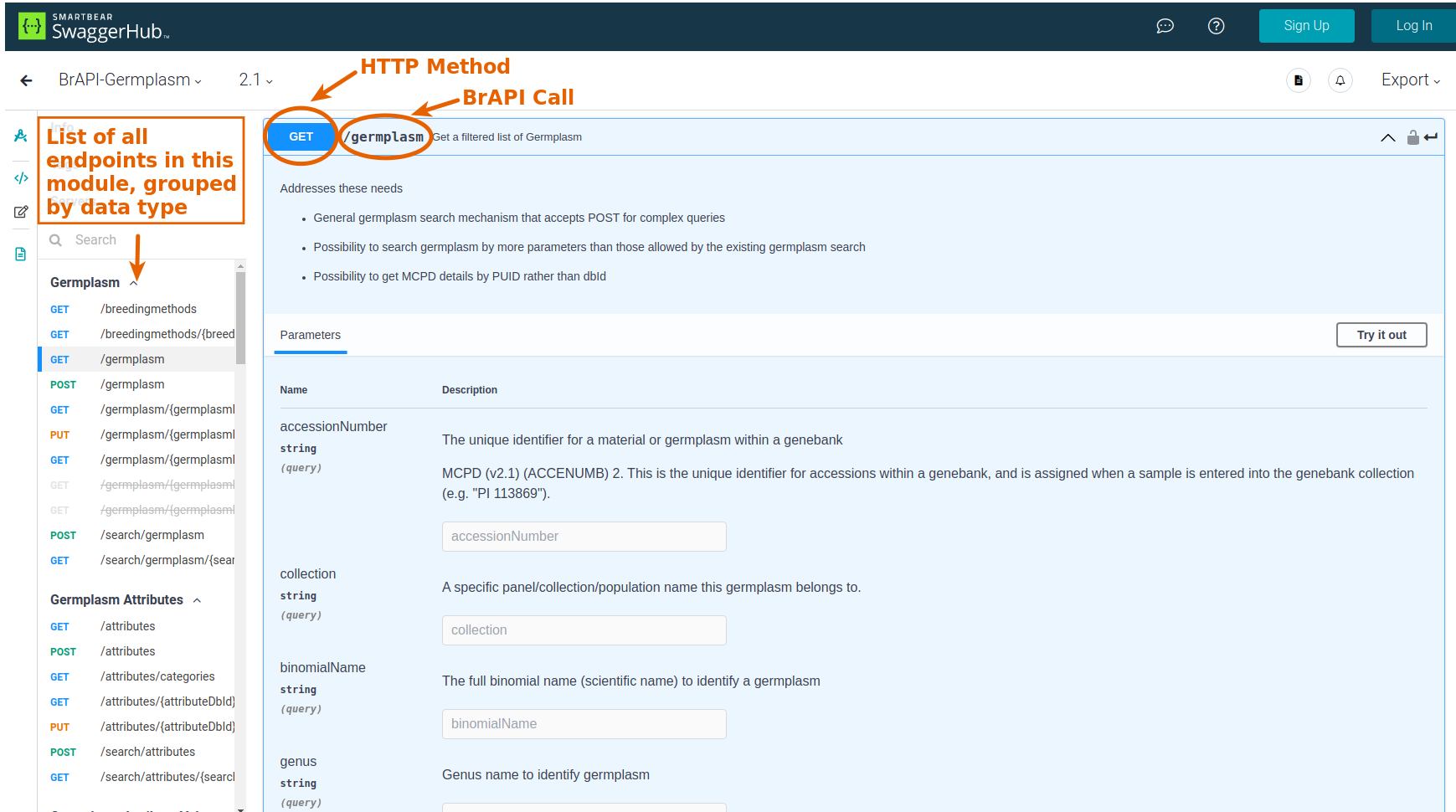Image resolution: width=1456 pixels, height=812 pixels.
Task: Collapse the Germplasm Attributes group
Action: point(198,600)
